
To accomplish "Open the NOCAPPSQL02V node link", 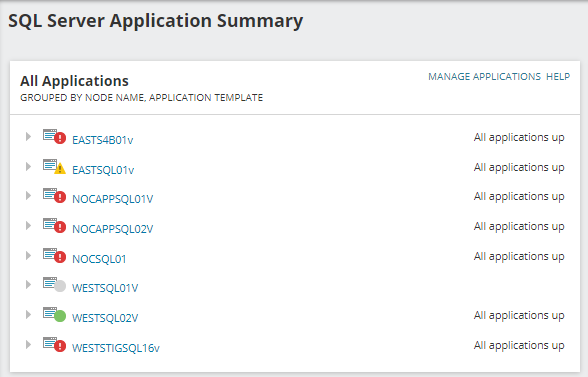I will pyautogui.click(x=112, y=229).
